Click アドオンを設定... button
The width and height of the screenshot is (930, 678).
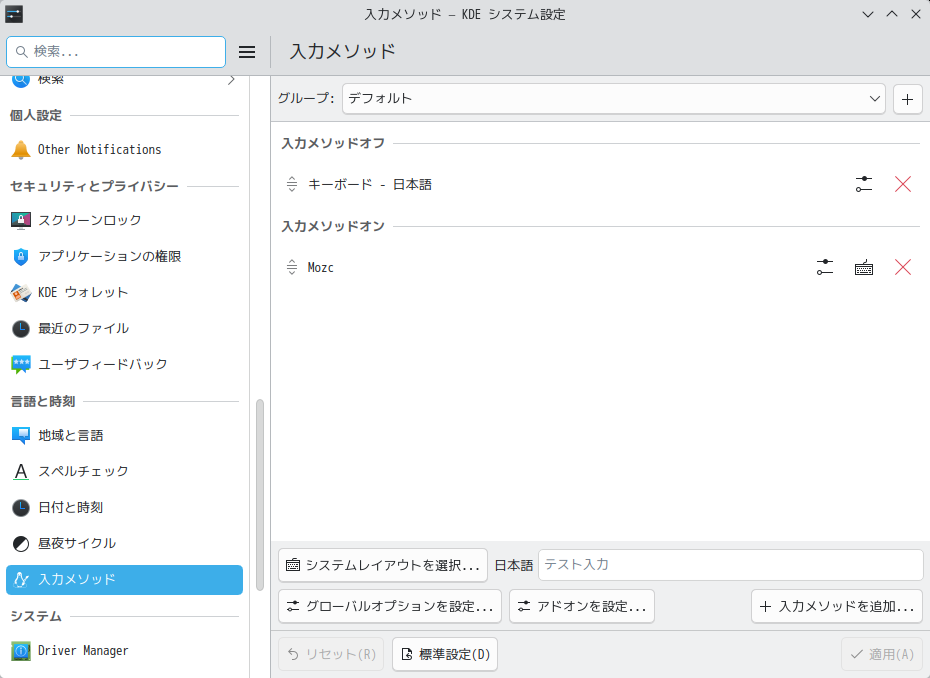coord(582,606)
